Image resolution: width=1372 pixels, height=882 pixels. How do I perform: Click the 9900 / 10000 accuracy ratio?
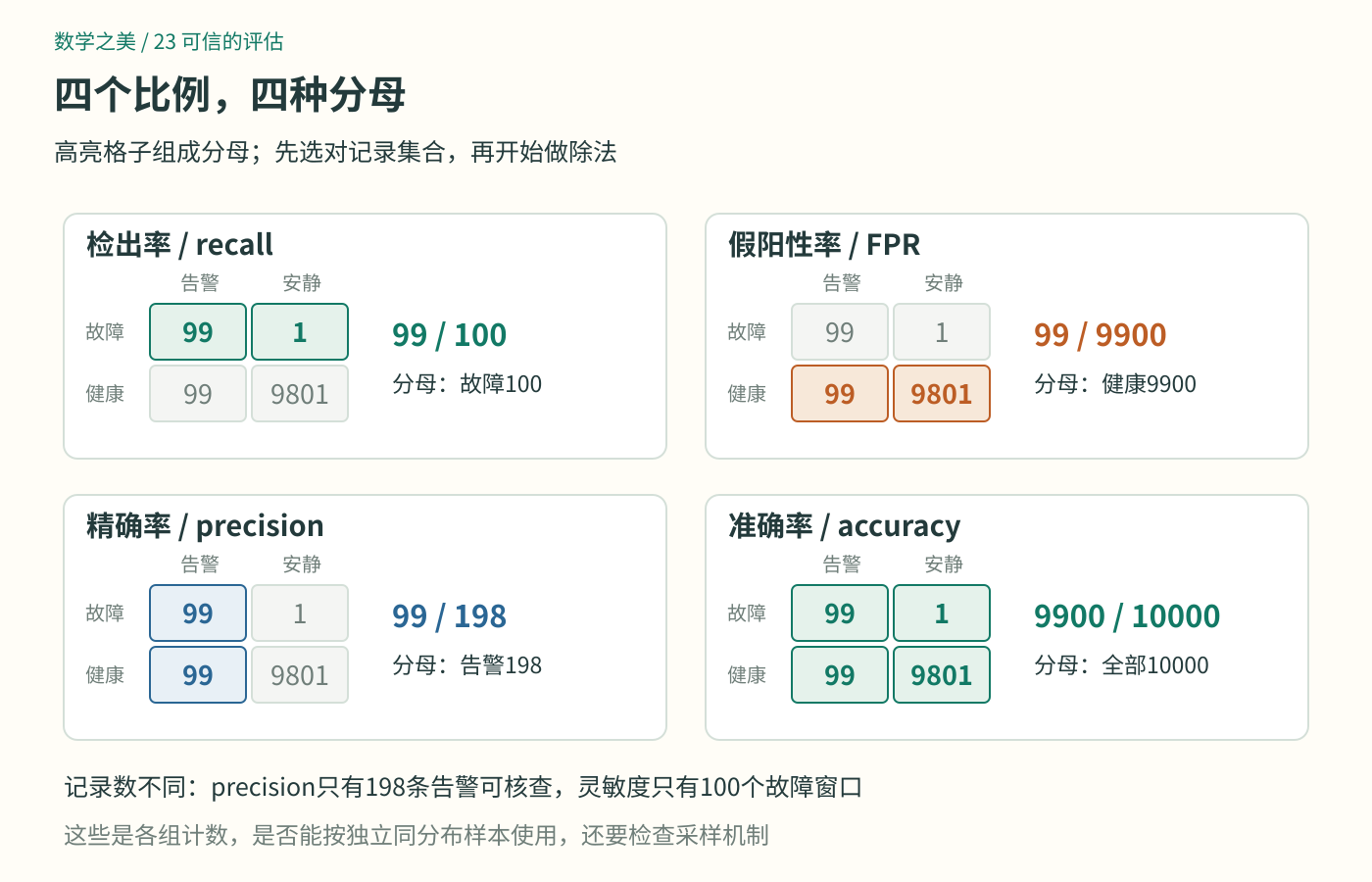pyautogui.click(x=1127, y=616)
